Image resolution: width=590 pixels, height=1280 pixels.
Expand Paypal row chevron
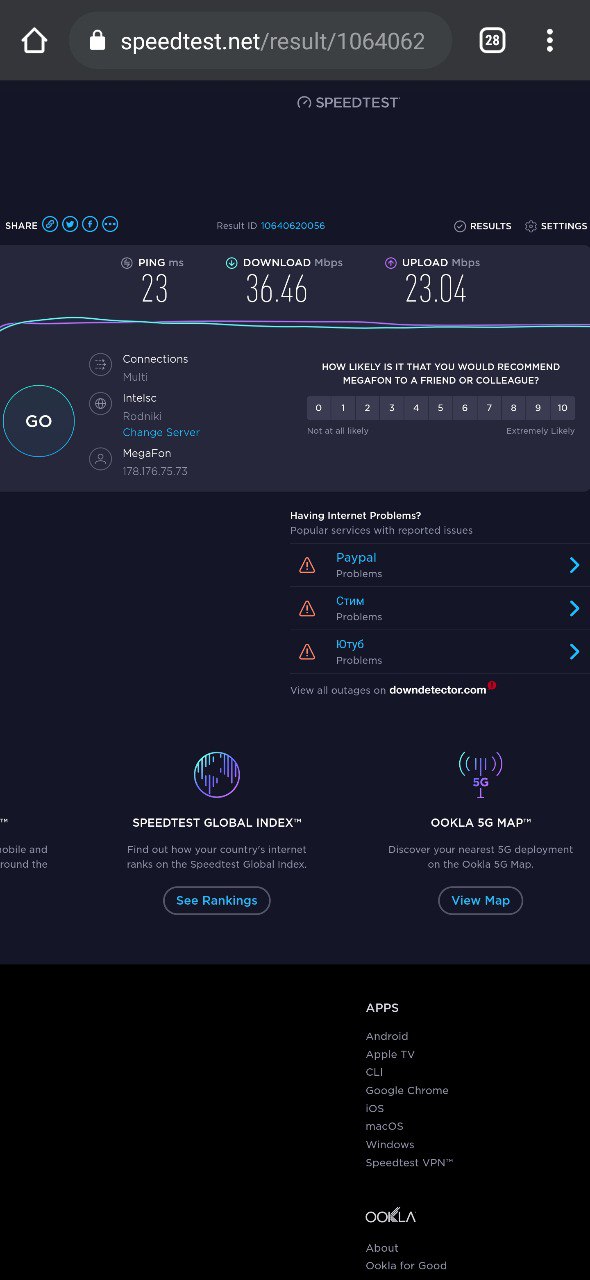pos(575,565)
